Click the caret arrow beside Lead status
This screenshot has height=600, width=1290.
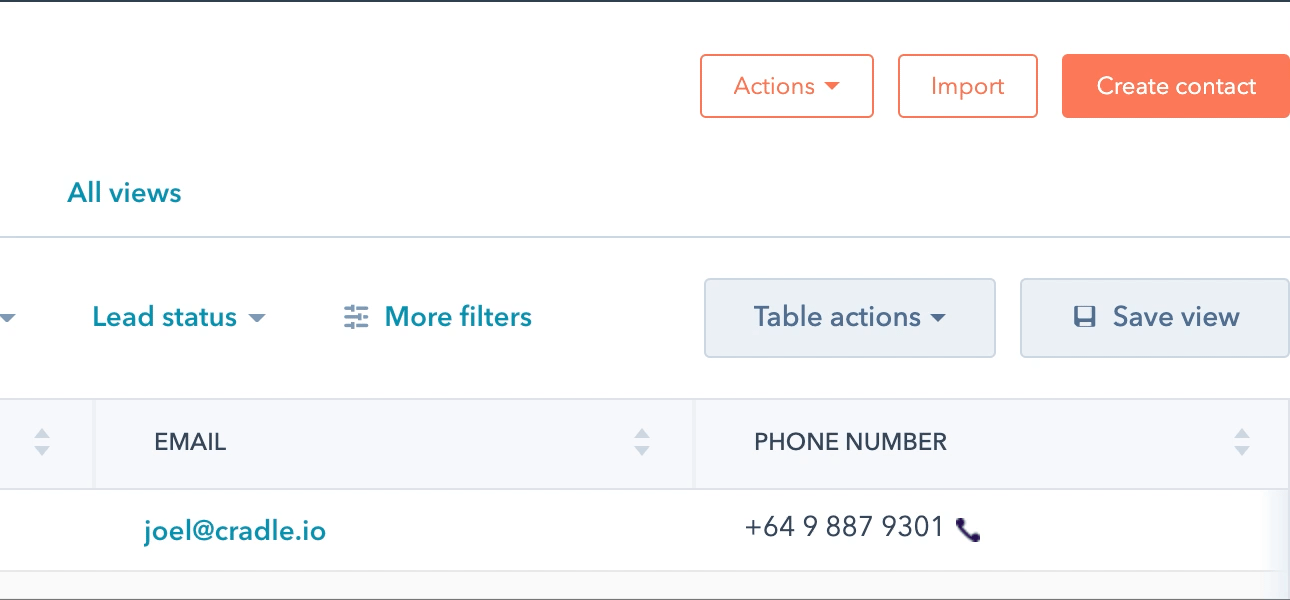point(257,319)
